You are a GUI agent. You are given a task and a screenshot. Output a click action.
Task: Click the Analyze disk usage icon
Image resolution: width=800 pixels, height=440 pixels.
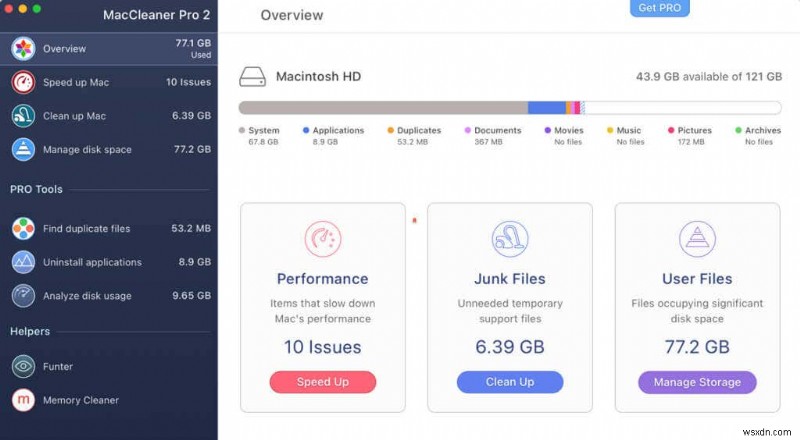coord(23,296)
